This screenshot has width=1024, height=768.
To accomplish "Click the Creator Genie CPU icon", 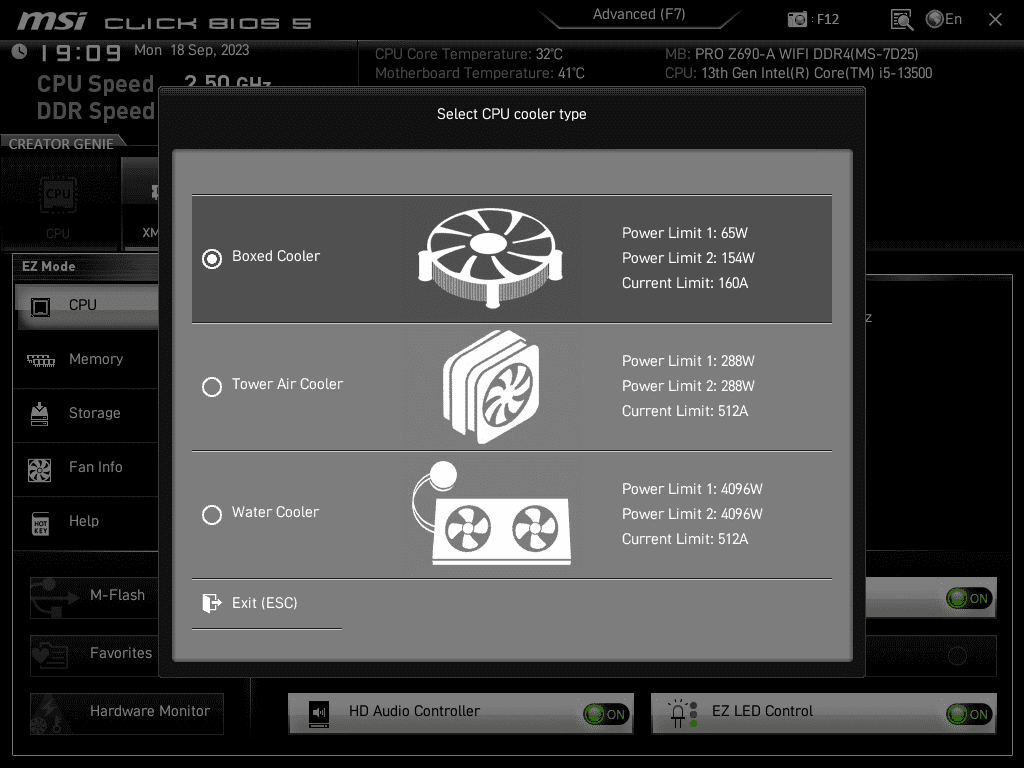I will click(58, 195).
